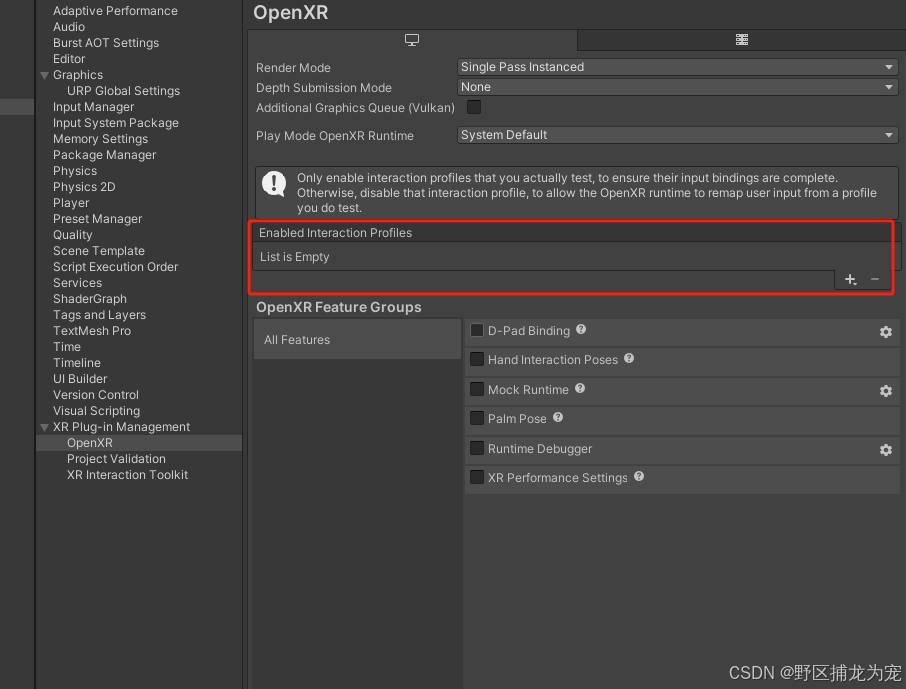Show help for D-Pad Binding
906x689 pixels.
tap(581, 329)
